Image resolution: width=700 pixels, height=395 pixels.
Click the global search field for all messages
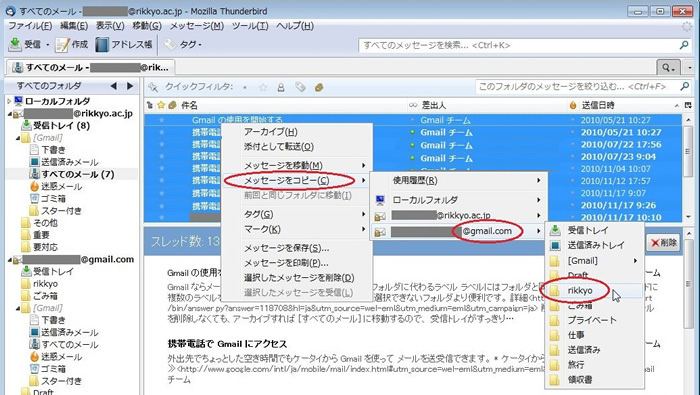click(x=520, y=45)
